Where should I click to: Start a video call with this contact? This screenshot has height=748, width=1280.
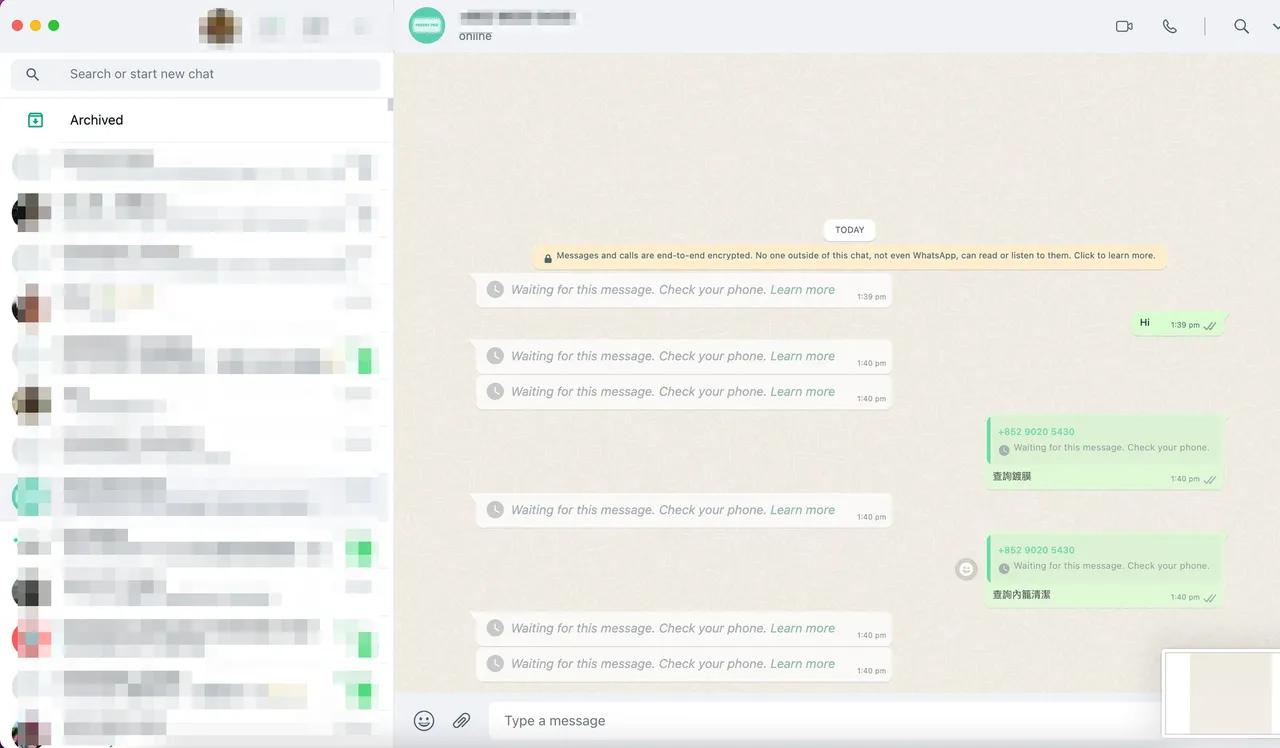click(1124, 26)
